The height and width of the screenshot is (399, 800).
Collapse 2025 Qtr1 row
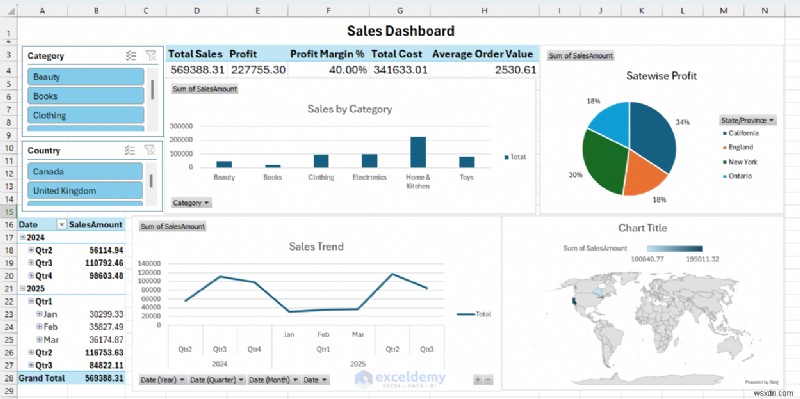point(31,301)
